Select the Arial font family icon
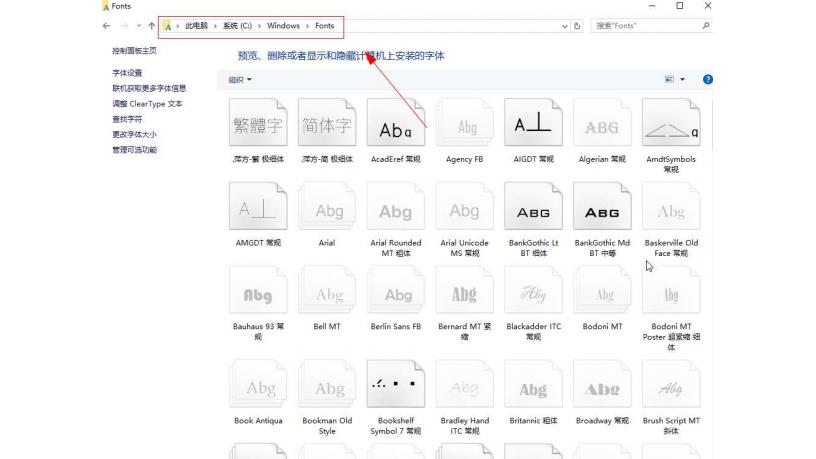Screen dimensions: 816x459 tap(327, 206)
